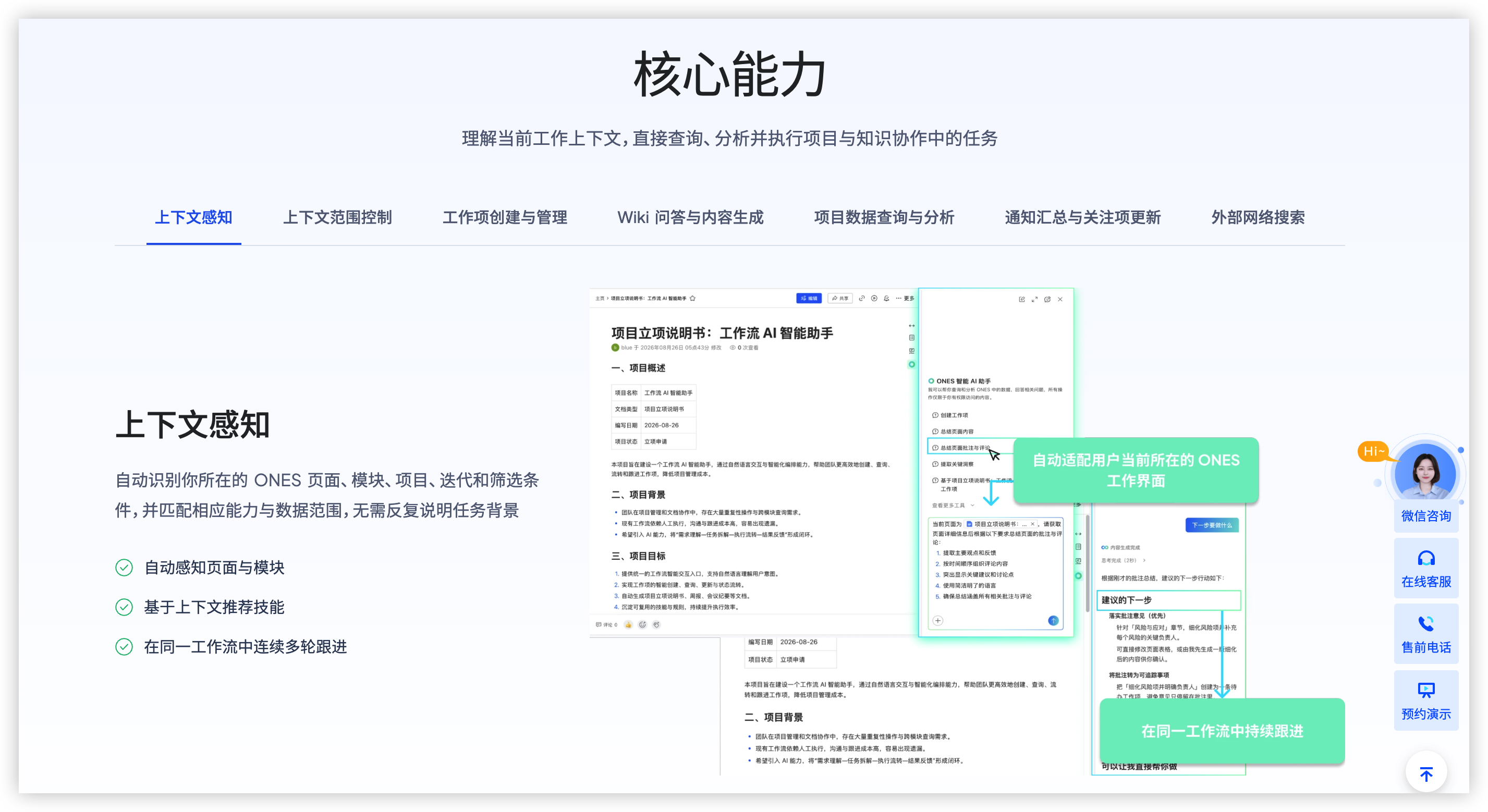Click the chat history icon in AI panel header
Image resolution: width=1488 pixels, height=812 pixels.
pos(1047,299)
